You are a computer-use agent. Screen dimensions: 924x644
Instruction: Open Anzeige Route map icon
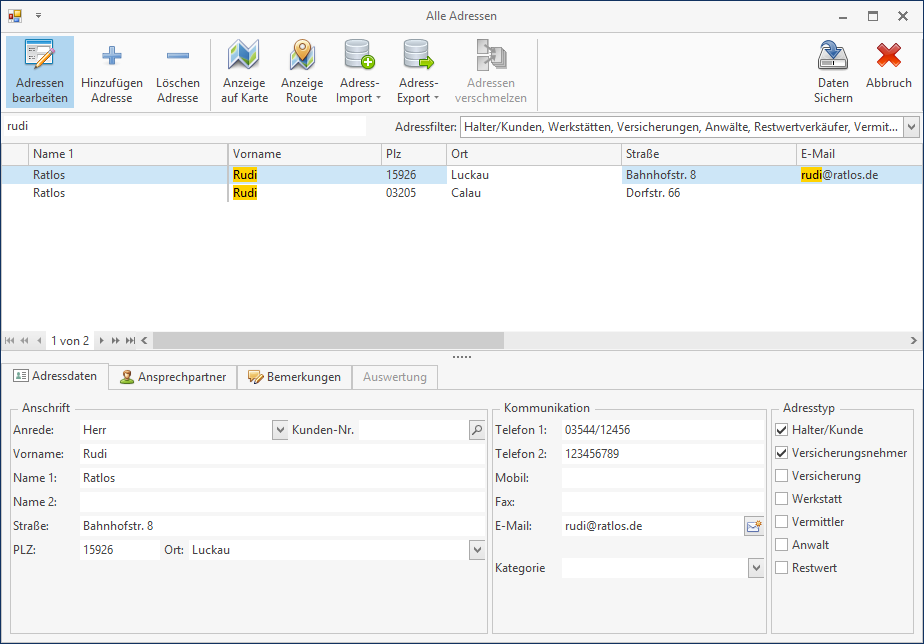(x=301, y=71)
